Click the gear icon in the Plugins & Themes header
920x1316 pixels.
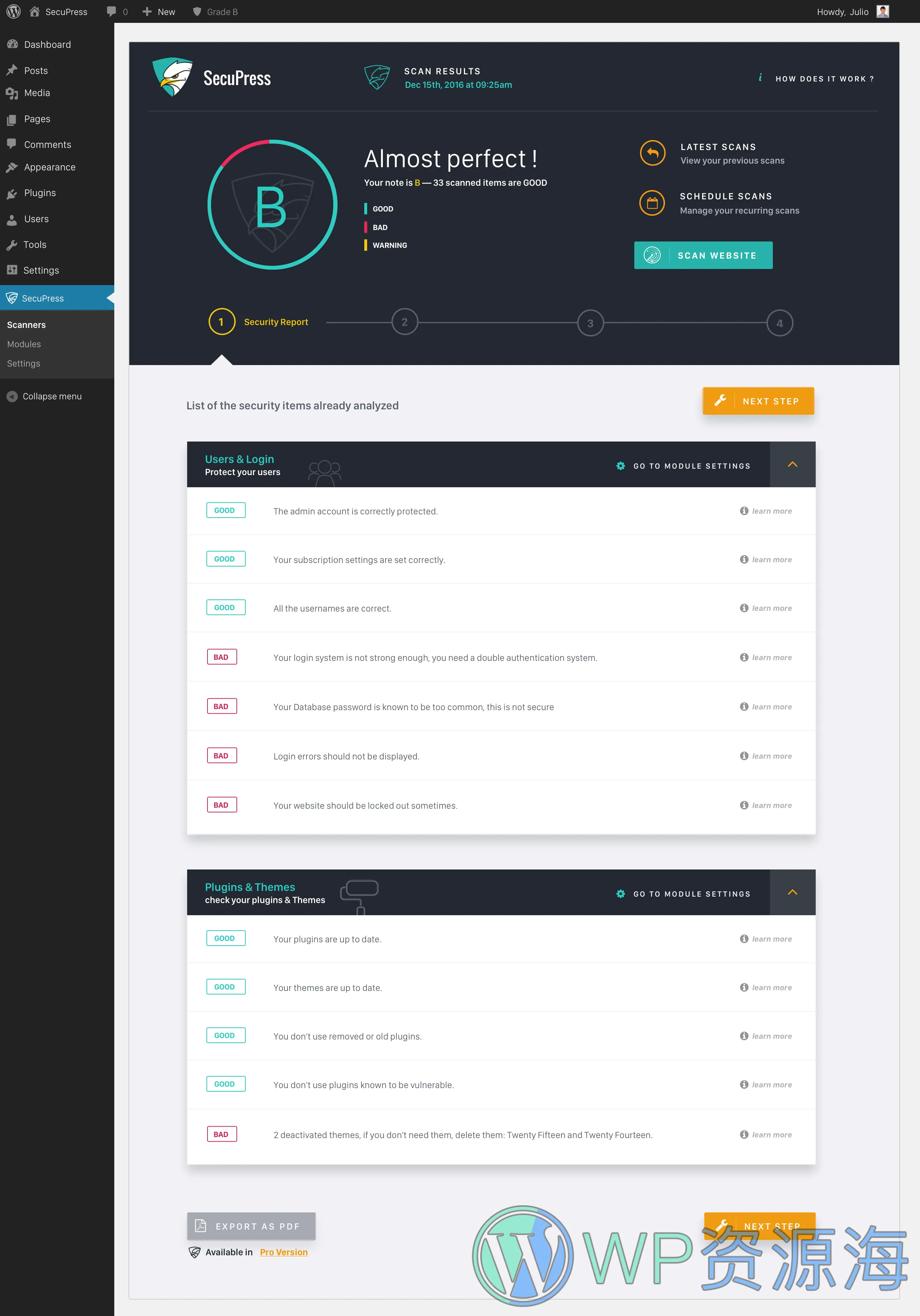click(621, 894)
